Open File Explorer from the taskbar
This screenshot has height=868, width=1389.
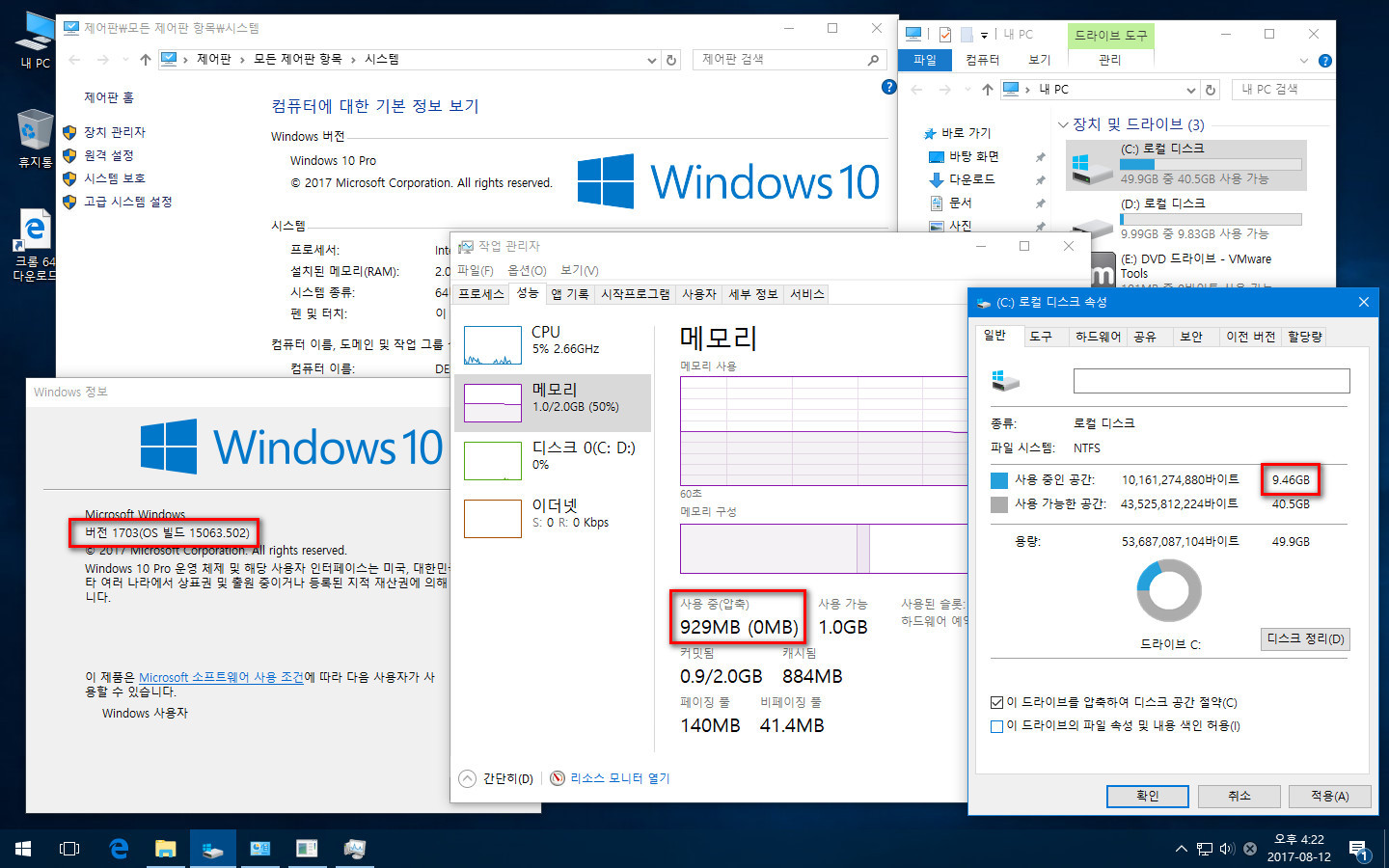point(166,849)
